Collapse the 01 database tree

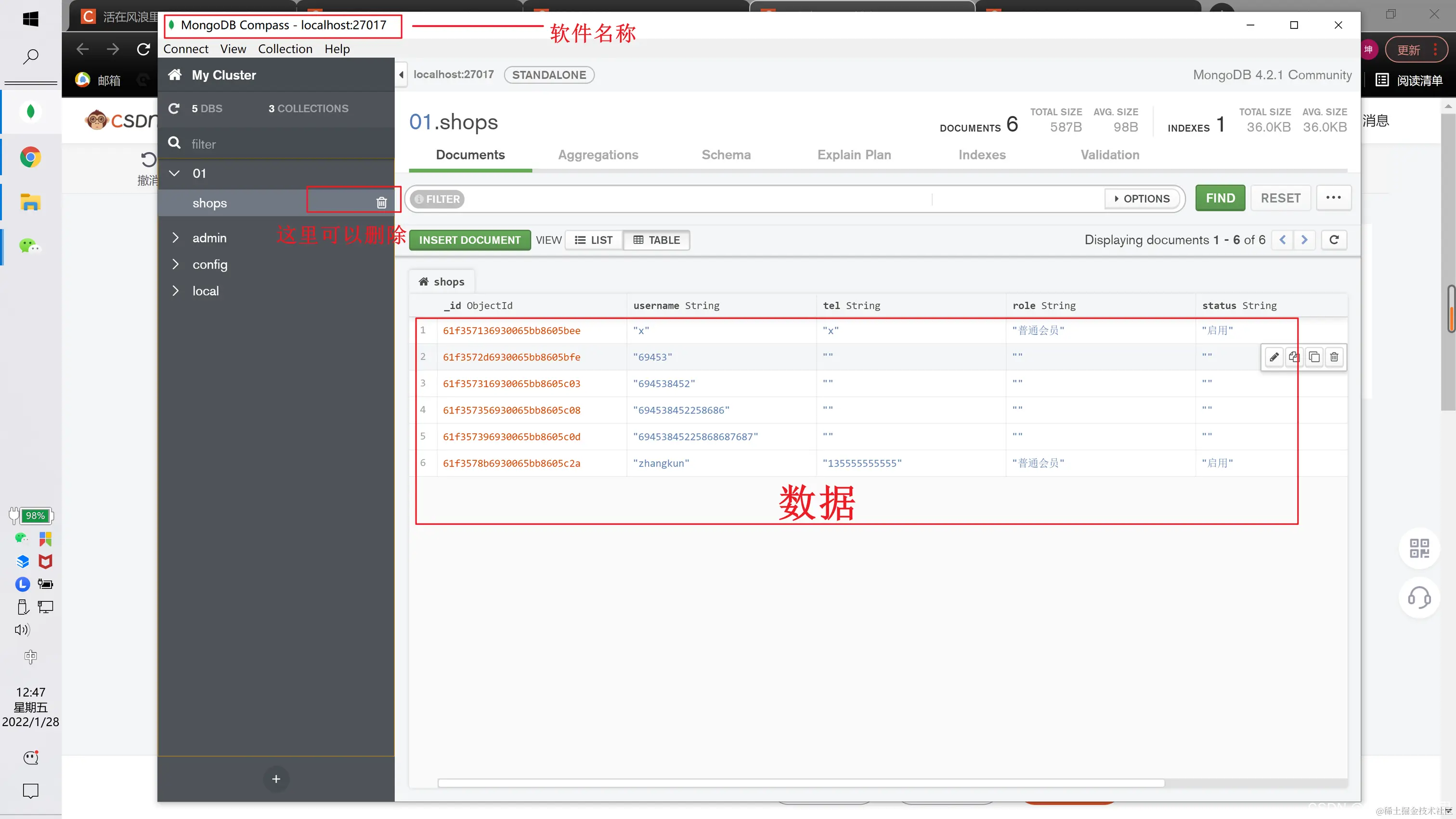(175, 173)
